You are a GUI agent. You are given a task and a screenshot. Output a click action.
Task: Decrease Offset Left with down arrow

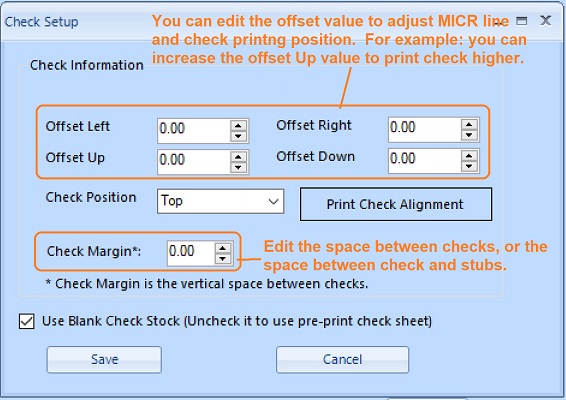[x=238, y=136]
